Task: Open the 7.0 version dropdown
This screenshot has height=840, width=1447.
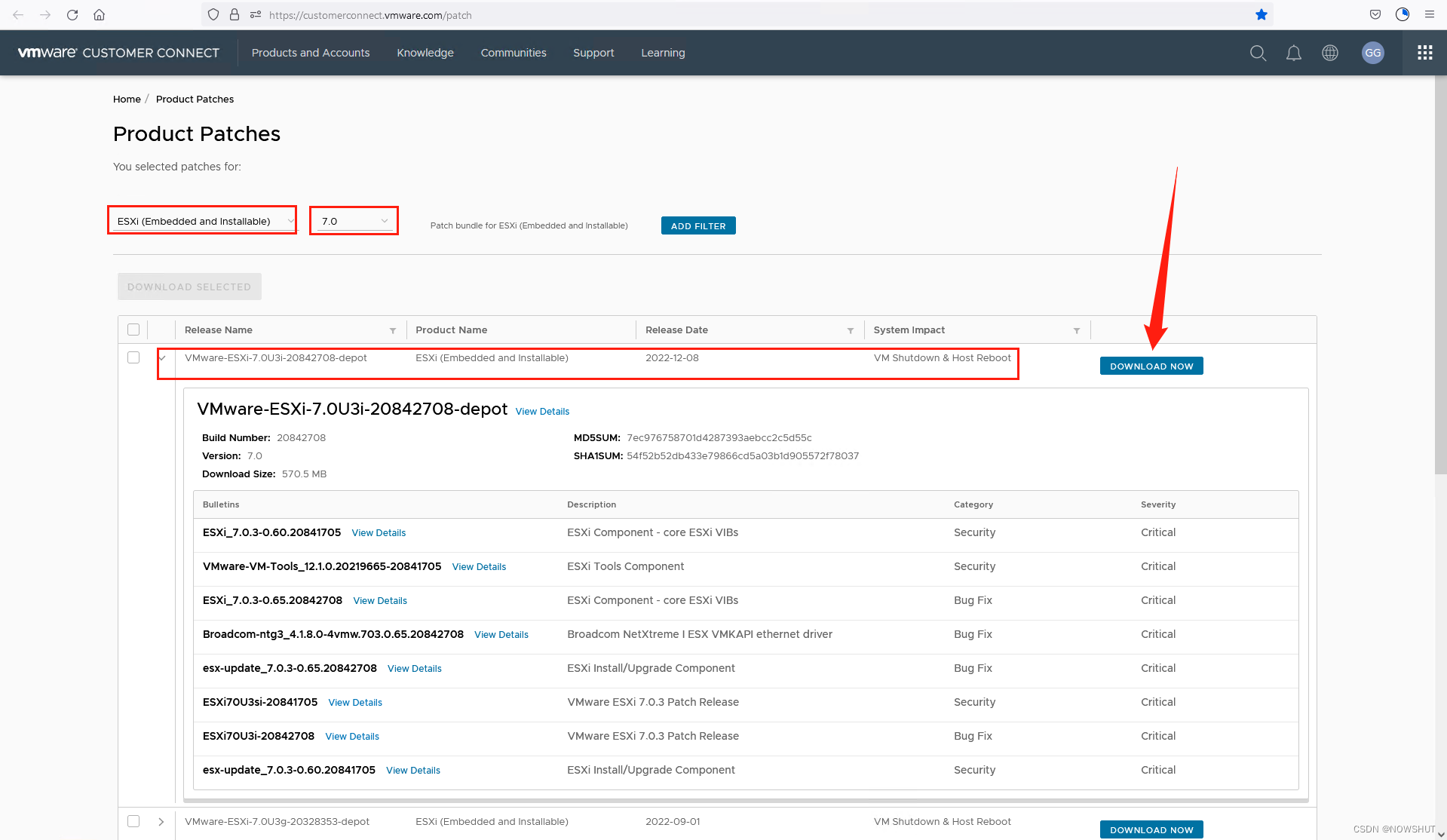Action: click(x=354, y=221)
